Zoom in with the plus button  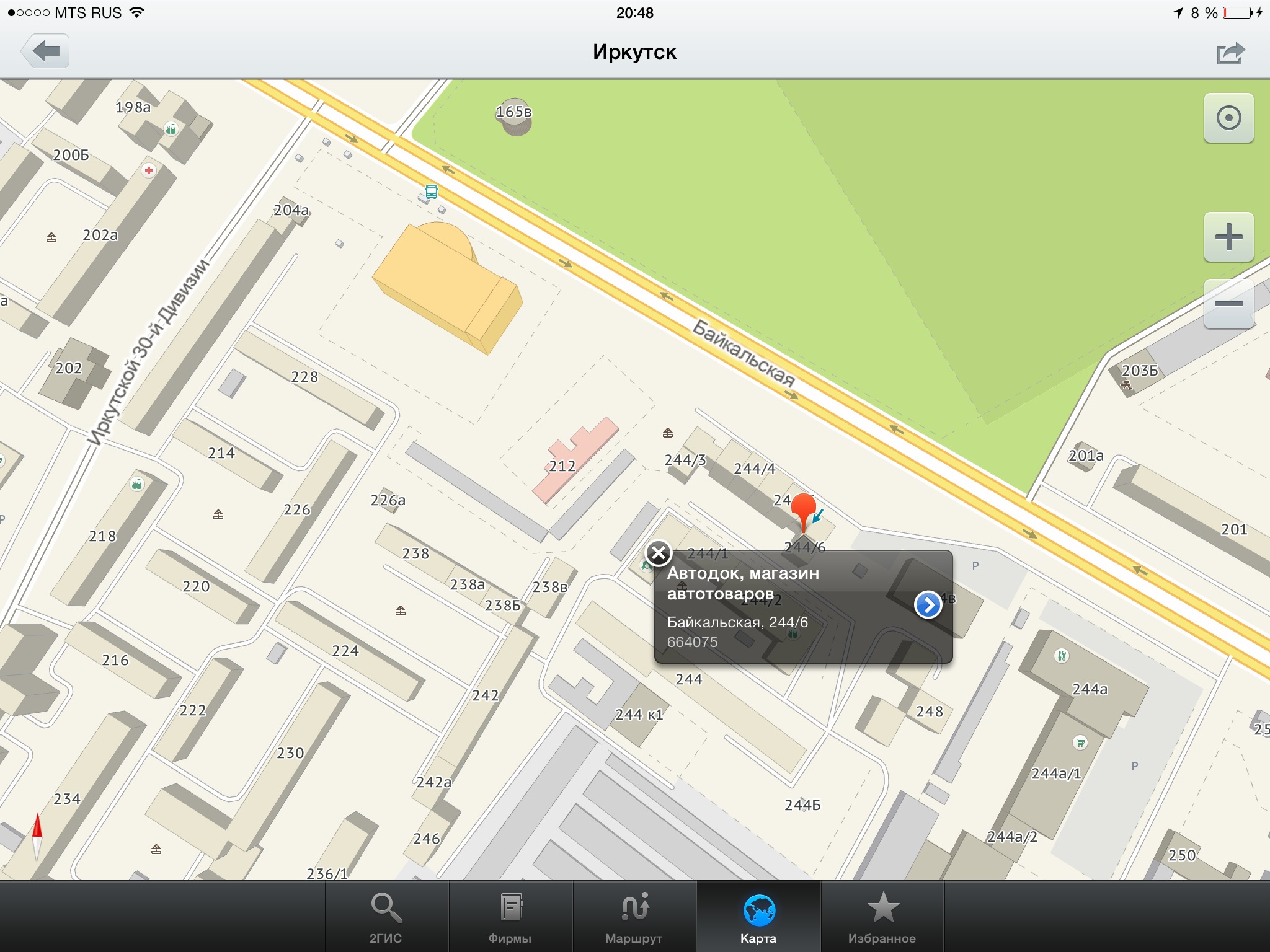pos(1228,237)
